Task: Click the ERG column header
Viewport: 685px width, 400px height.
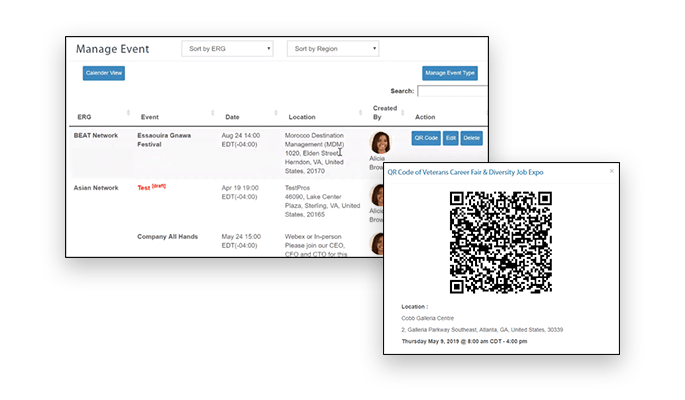Action: point(84,117)
